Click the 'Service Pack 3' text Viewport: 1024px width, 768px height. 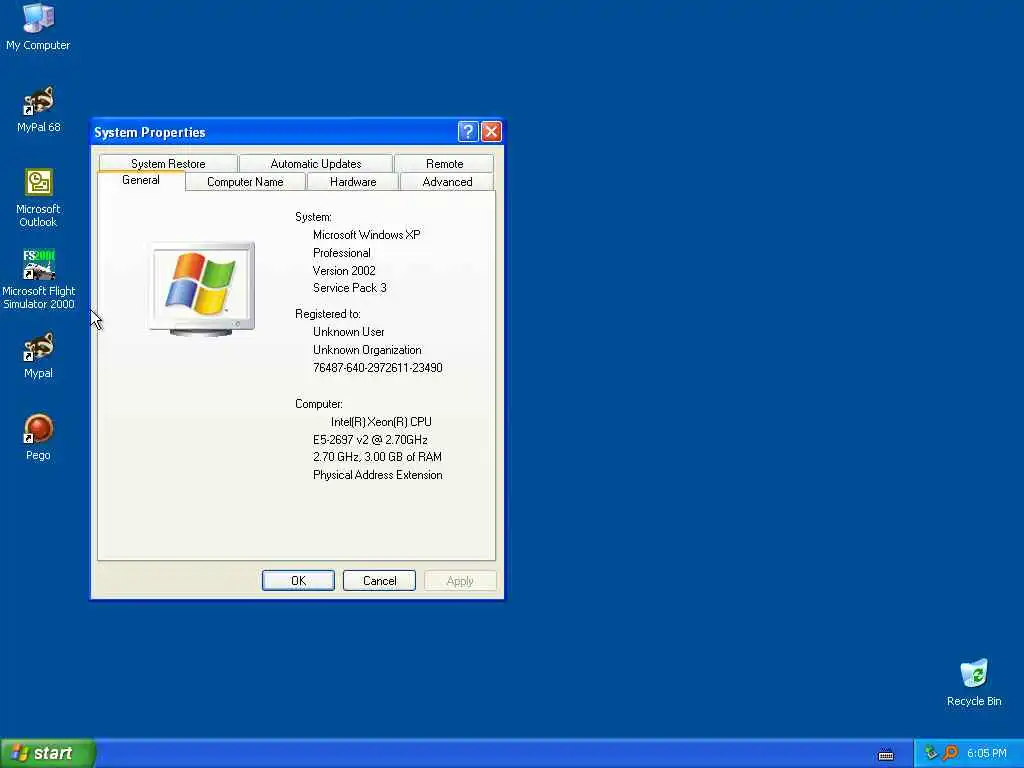349,288
